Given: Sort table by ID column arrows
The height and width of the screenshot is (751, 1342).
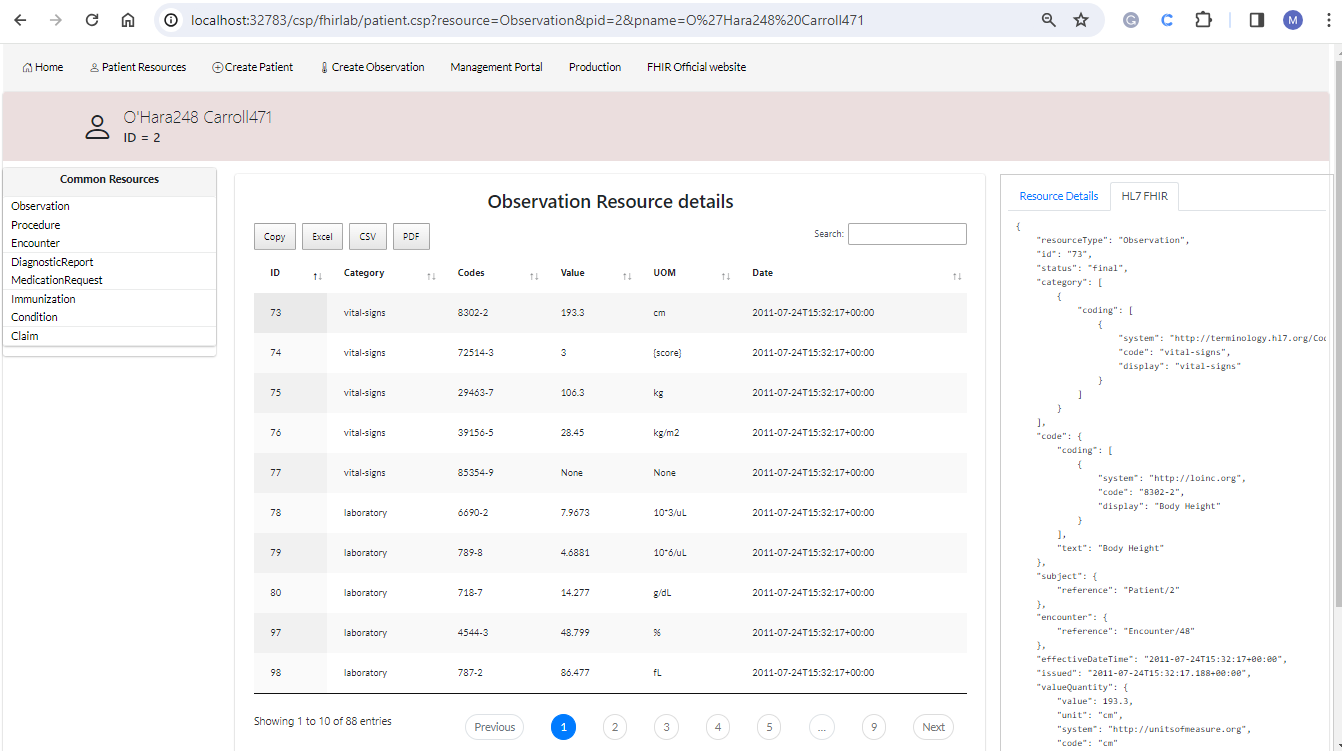Looking at the screenshot, I should coord(317,275).
